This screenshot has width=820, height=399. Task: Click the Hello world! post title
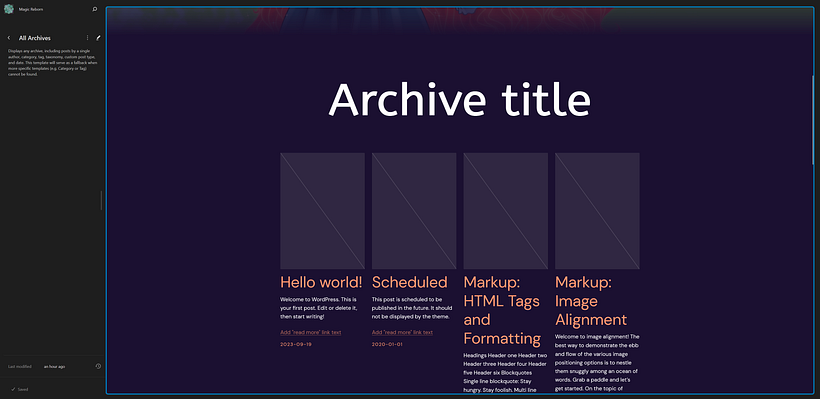click(x=321, y=282)
